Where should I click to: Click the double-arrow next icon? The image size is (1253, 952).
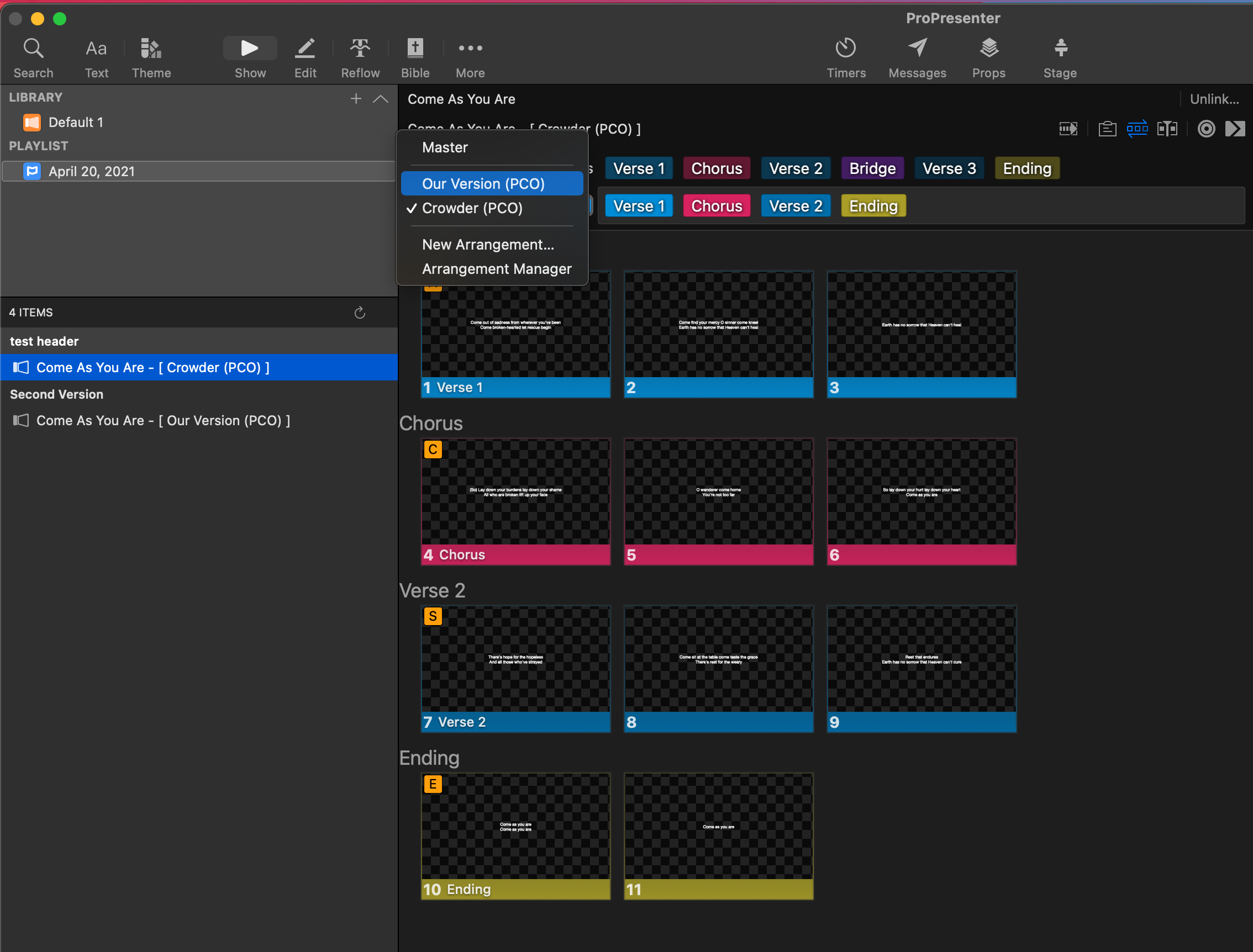pyautogui.click(x=1235, y=129)
